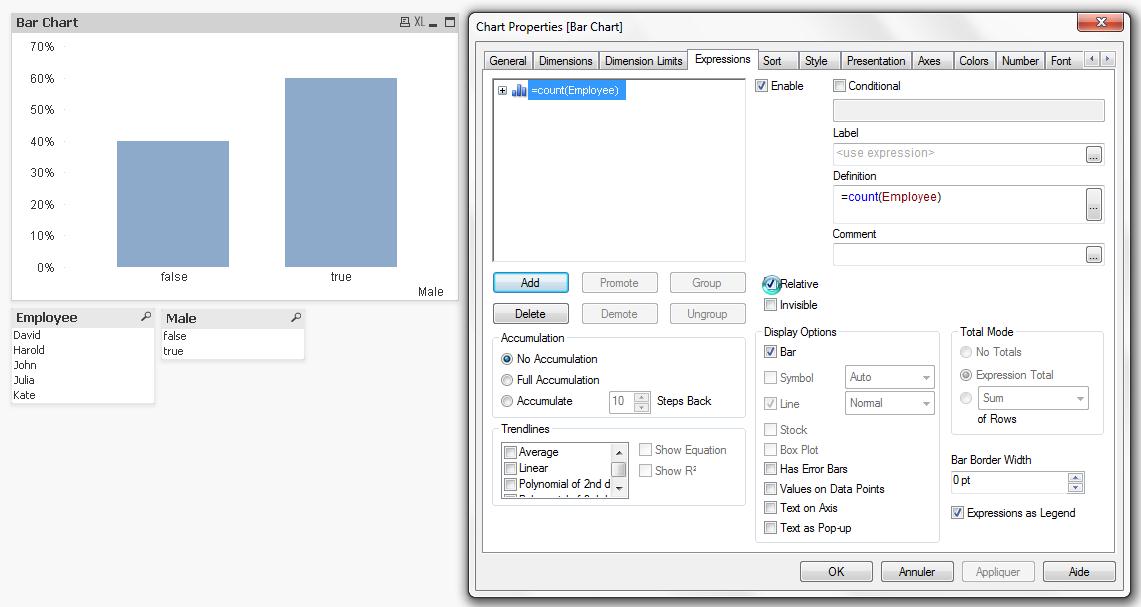Tick Polynomial of 2nd degree trendline
The height and width of the screenshot is (607, 1141).
pyautogui.click(x=511, y=484)
